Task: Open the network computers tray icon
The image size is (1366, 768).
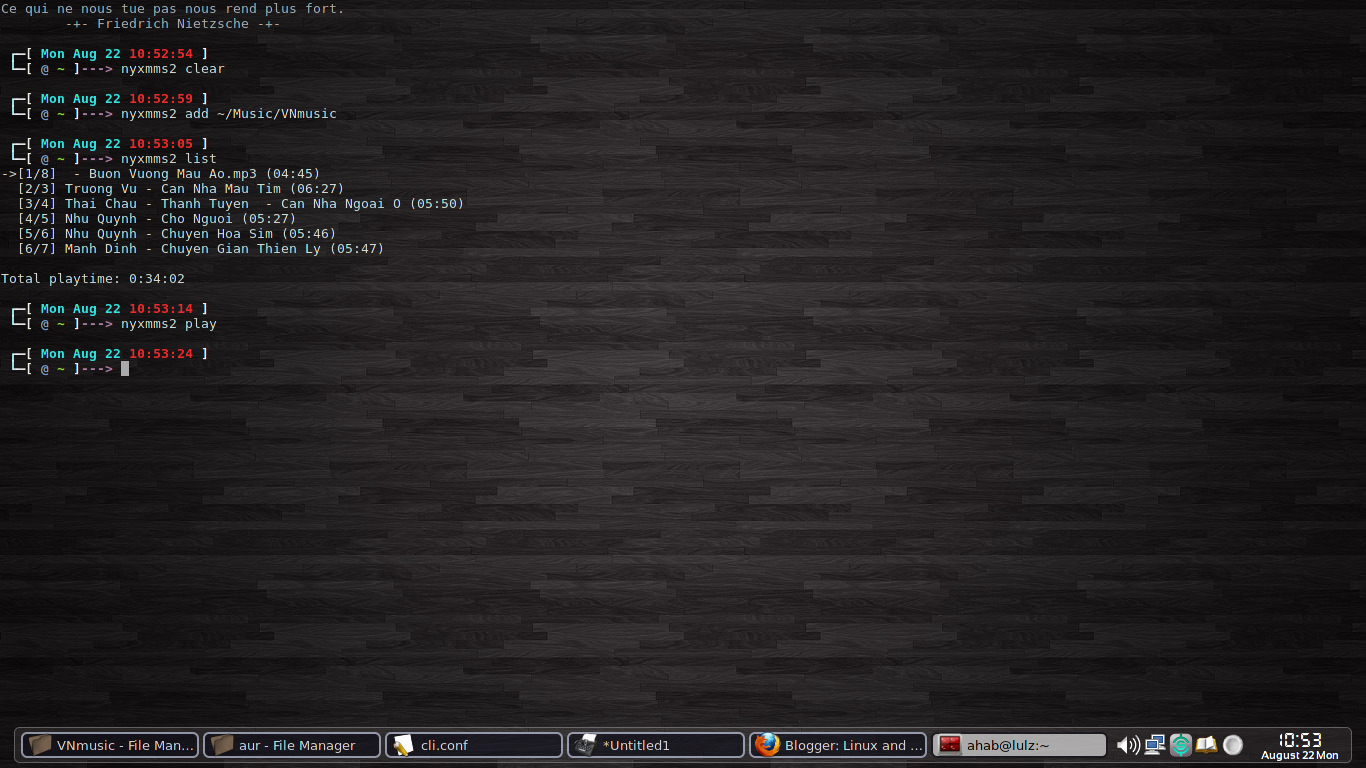Action: (1155, 744)
